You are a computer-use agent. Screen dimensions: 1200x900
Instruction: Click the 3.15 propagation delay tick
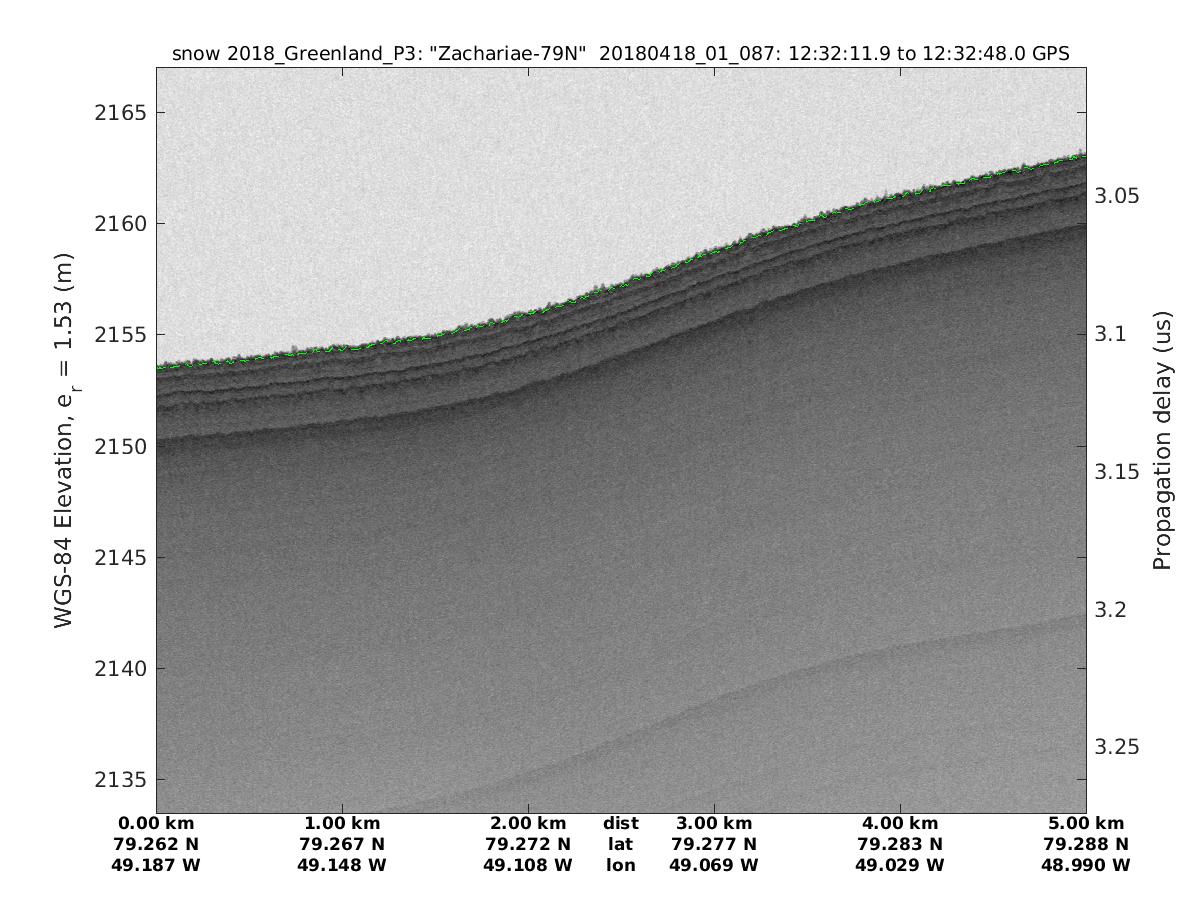click(1117, 472)
